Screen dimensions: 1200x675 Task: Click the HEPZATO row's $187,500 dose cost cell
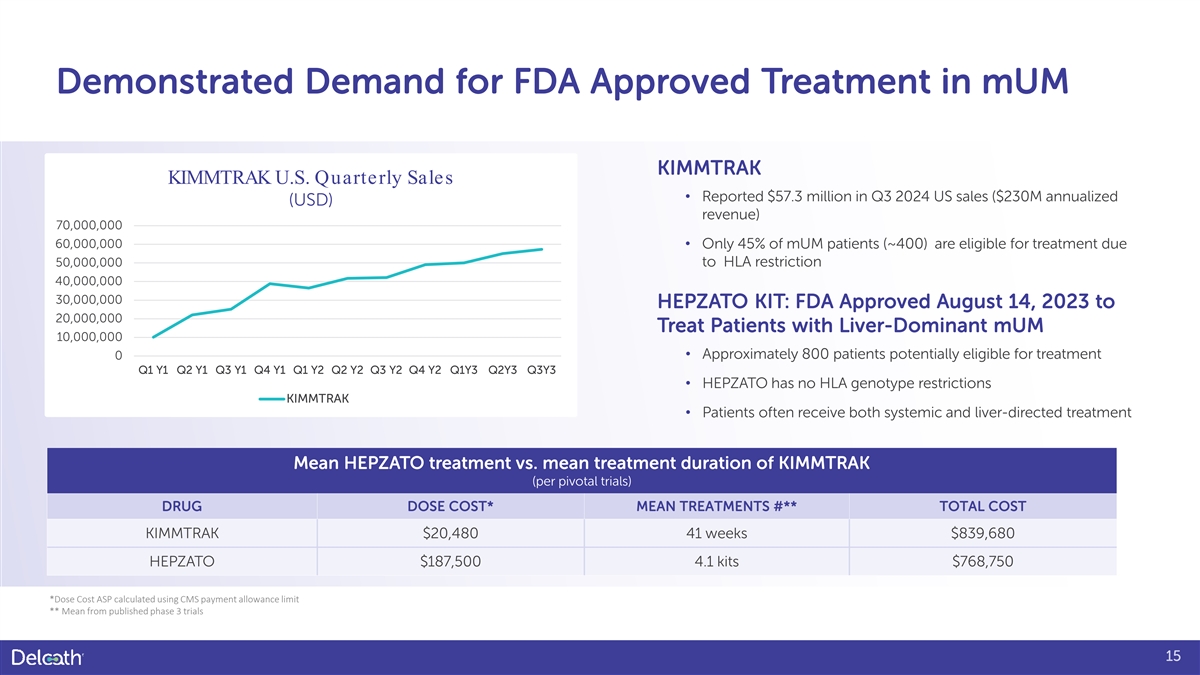pyautogui.click(x=451, y=562)
